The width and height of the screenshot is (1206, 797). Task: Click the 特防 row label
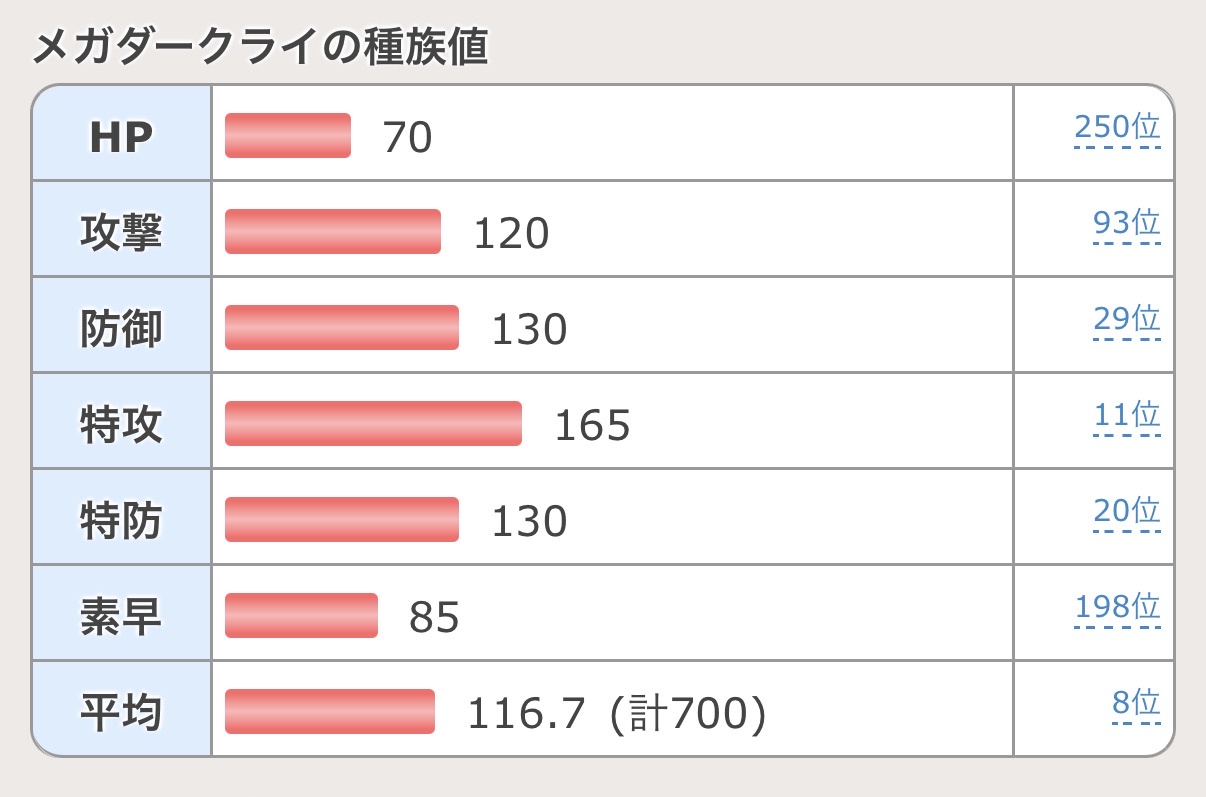(x=121, y=521)
